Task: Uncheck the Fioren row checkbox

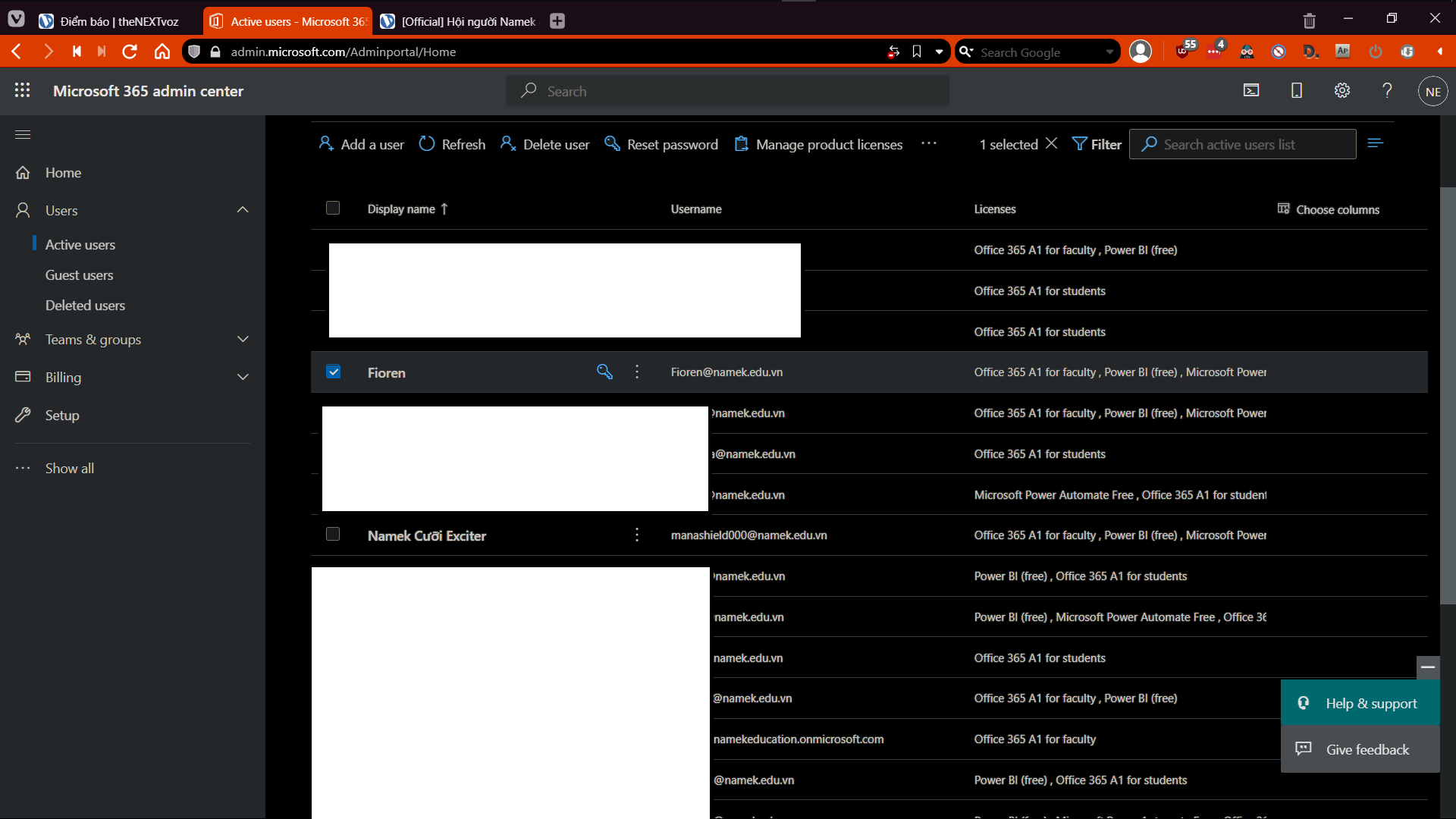Action: click(x=334, y=372)
